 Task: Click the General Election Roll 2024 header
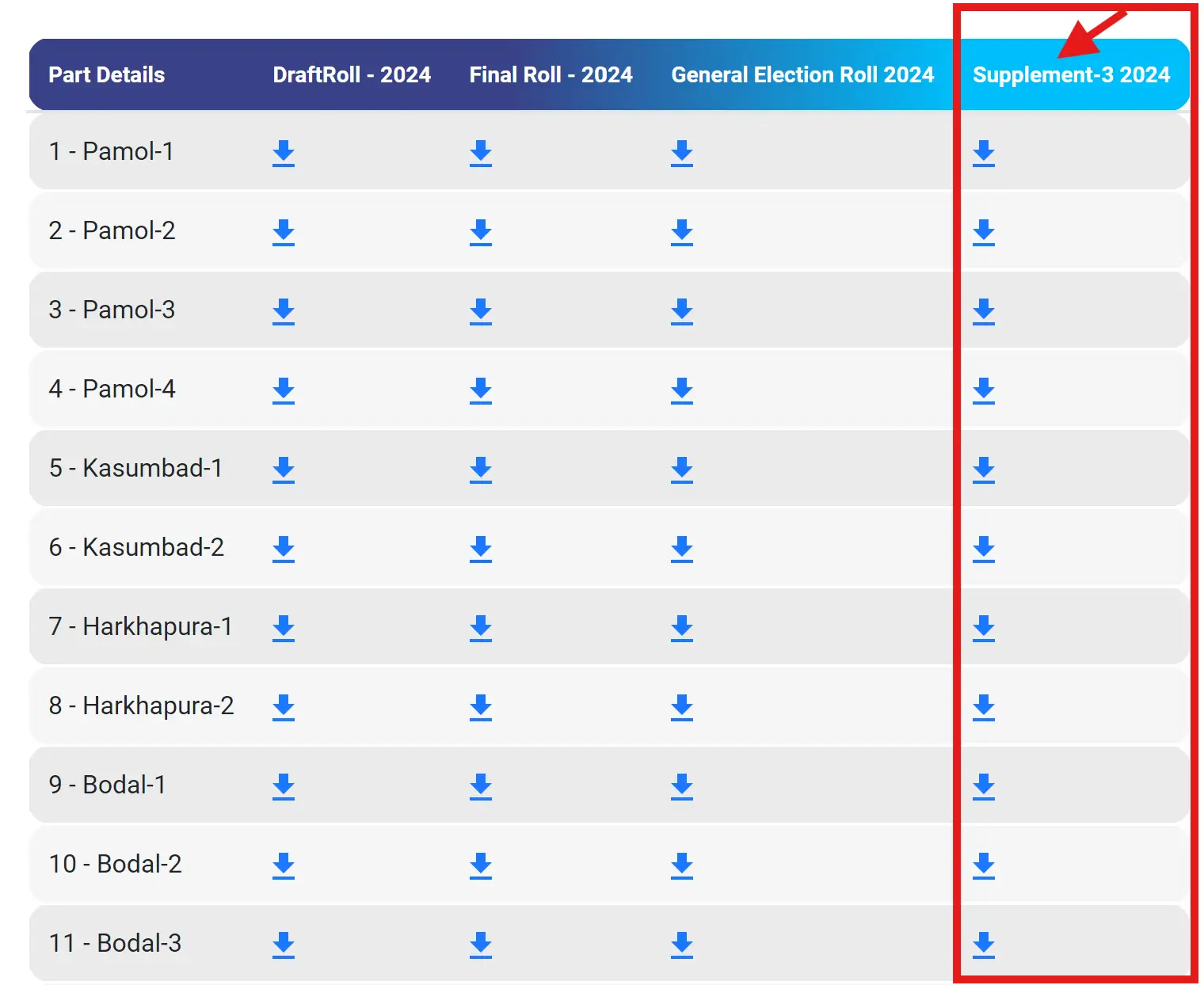[x=802, y=74]
